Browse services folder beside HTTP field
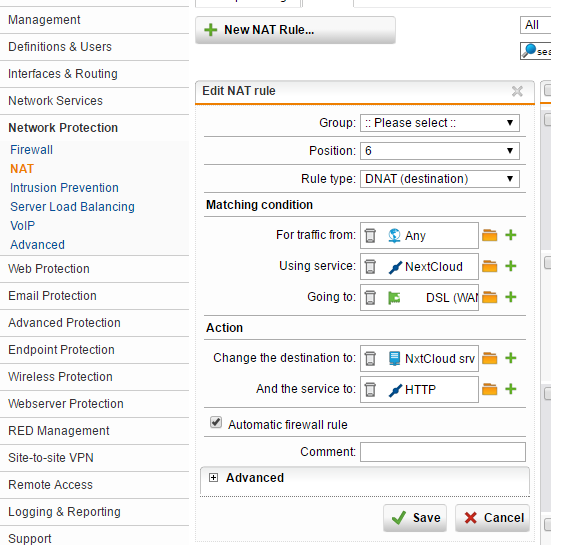The height and width of the screenshot is (551, 568). pyautogui.click(x=489, y=389)
